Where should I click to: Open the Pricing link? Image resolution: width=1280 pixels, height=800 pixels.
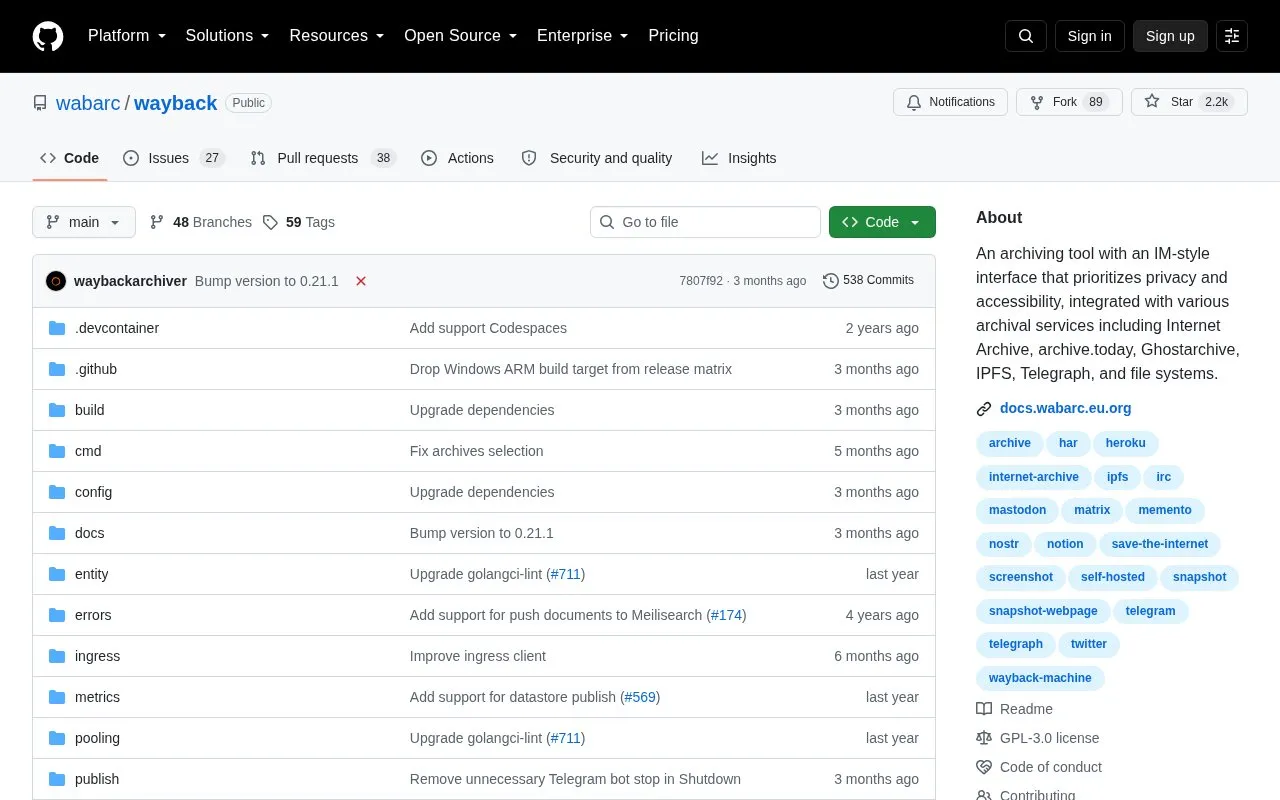(673, 36)
